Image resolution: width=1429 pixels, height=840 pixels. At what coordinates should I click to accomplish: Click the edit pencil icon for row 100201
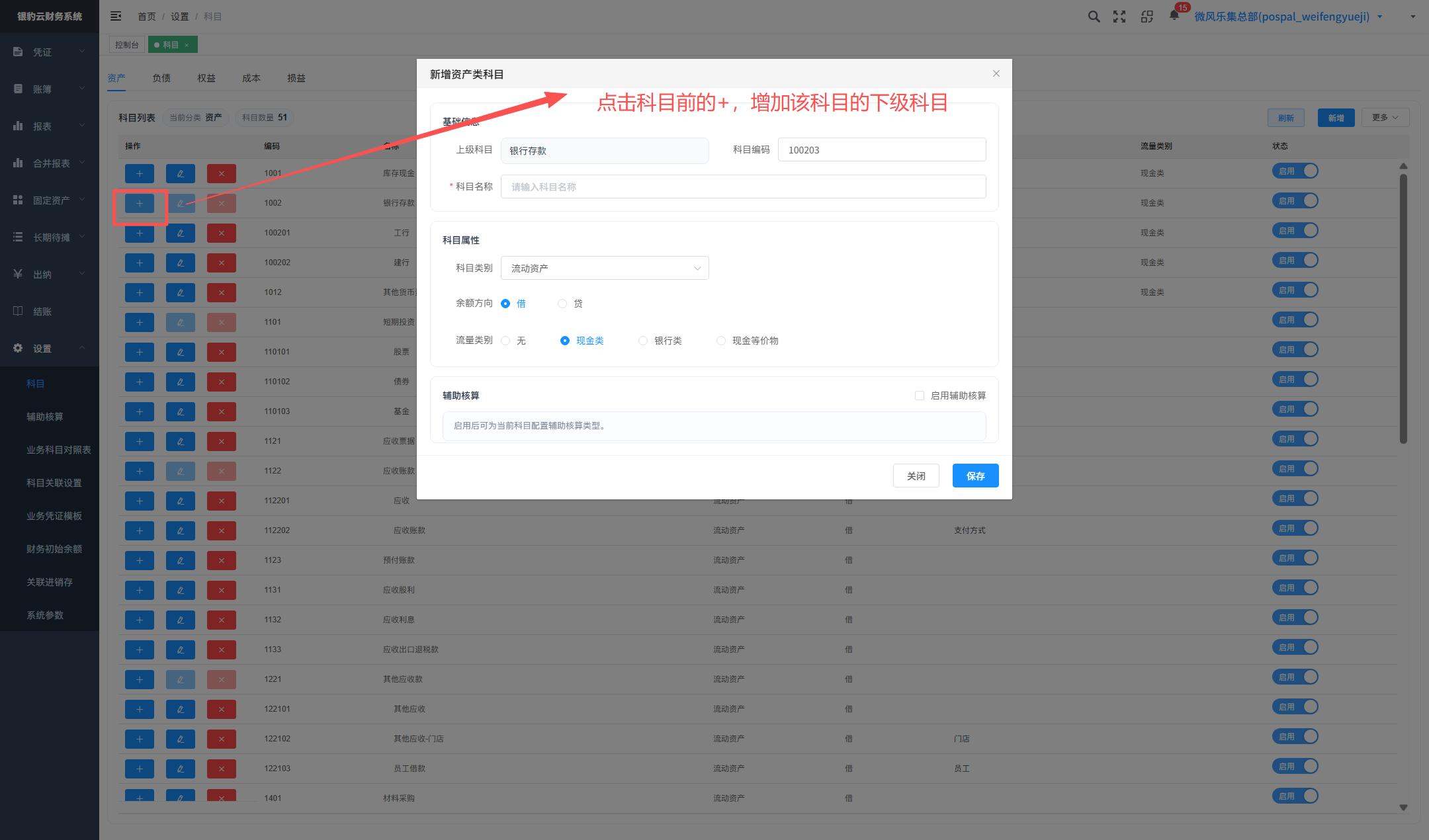(181, 233)
